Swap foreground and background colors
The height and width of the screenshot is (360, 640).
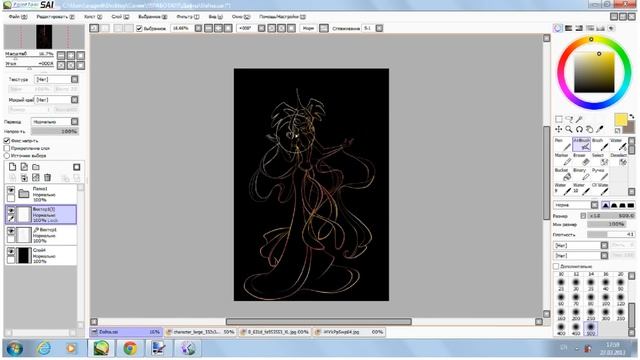(x=631, y=117)
